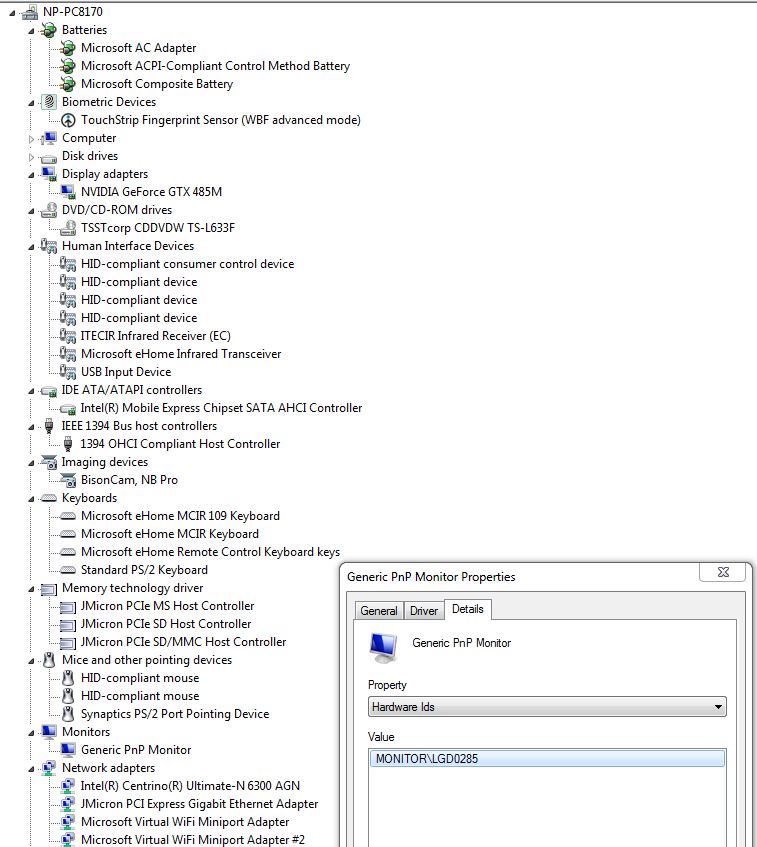Click the Imaging devices camera icon
This screenshot has height=847, width=757.
[49, 462]
